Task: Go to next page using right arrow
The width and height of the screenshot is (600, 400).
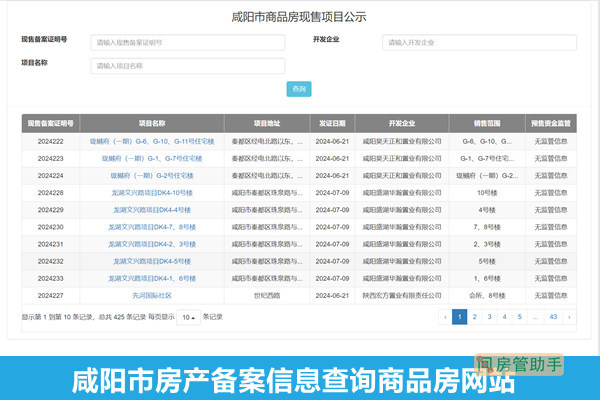Action: [x=569, y=317]
